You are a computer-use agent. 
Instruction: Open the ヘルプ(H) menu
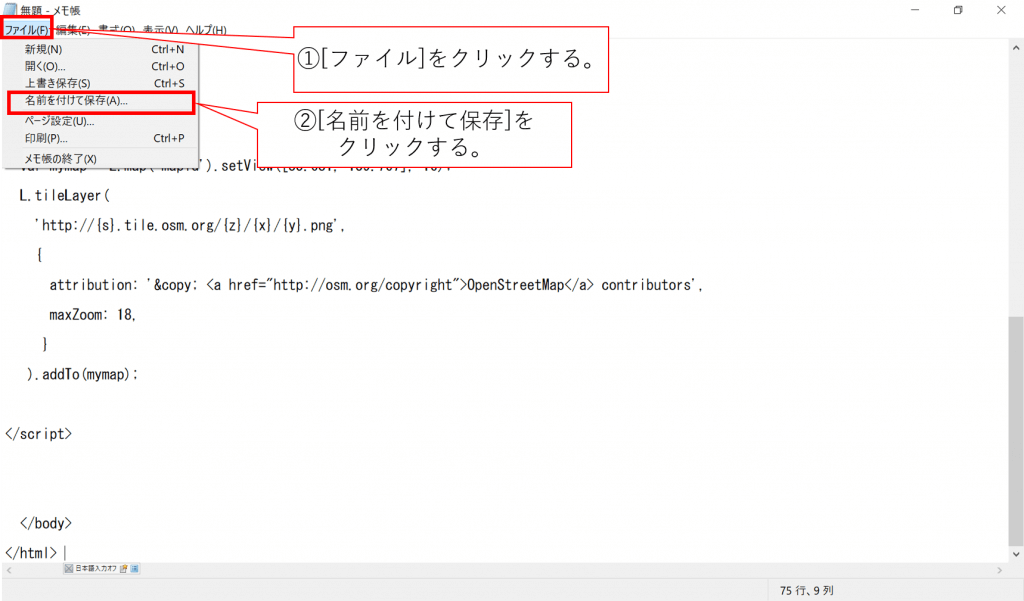coord(206,30)
